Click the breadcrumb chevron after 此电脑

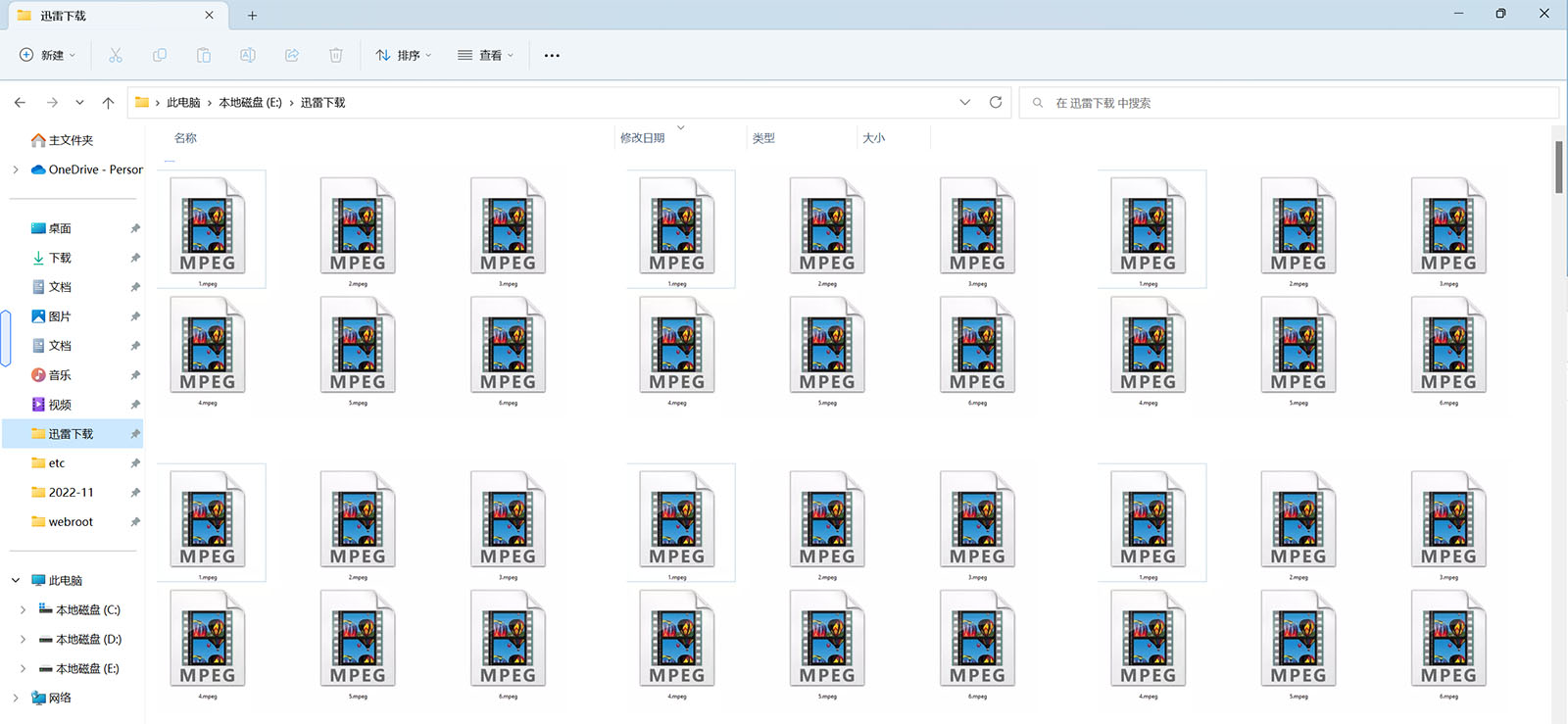click(x=209, y=102)
